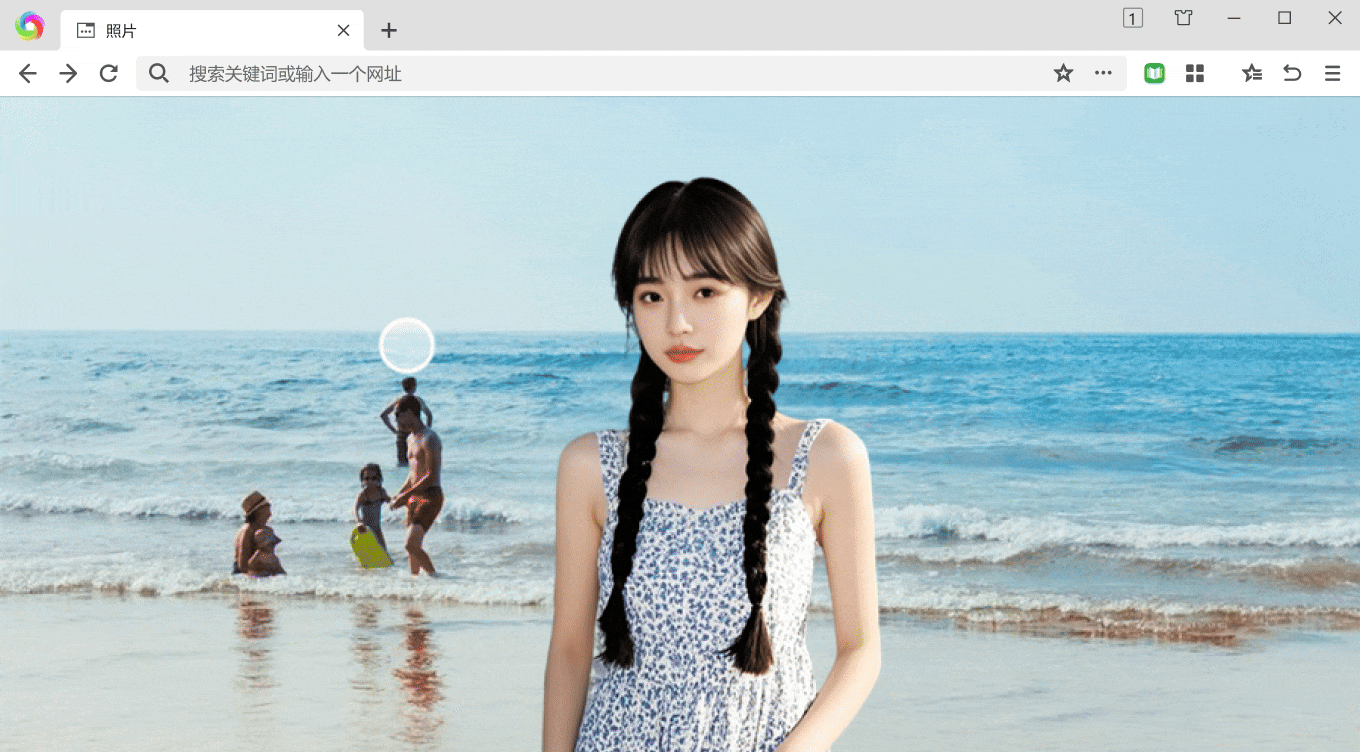This screenshot has width=1360, height=752.
Task: Open the skin shirt icon
Action: click(x=1183, y=18)
